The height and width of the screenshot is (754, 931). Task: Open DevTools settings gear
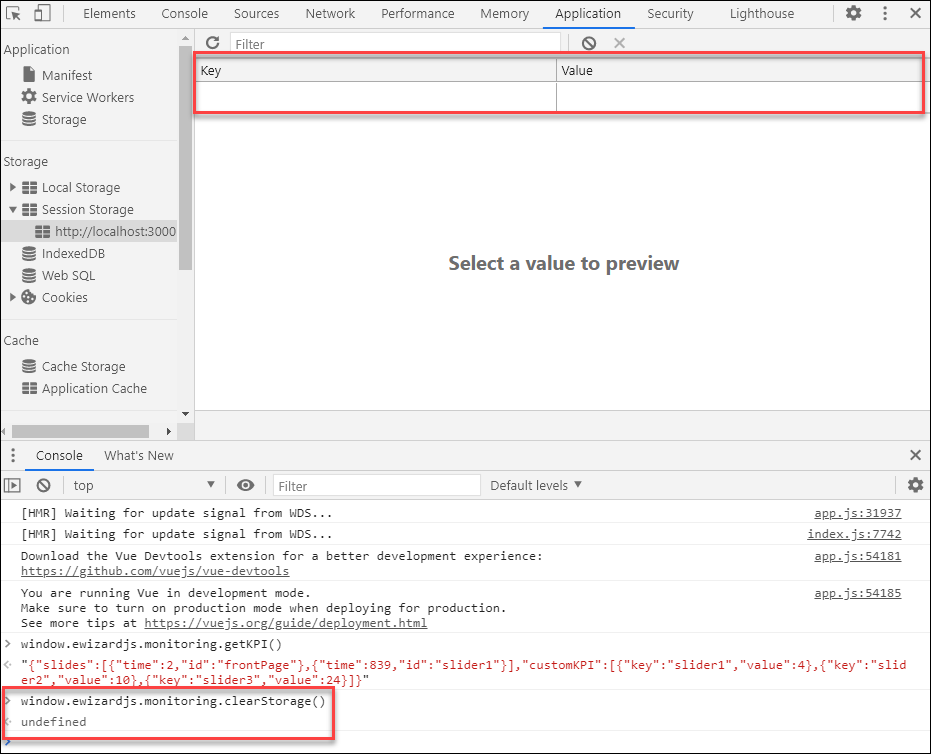tap(854, 13)
